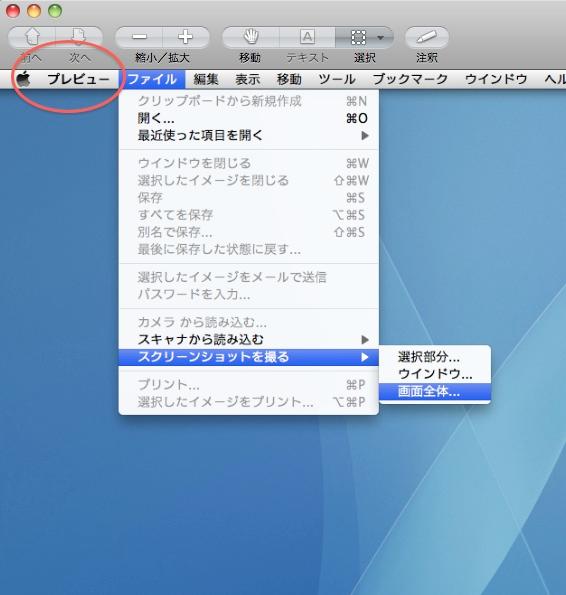Zoom in with the plus toolbar button
Viewport: 566px width, 595px height.
point(186,37)
